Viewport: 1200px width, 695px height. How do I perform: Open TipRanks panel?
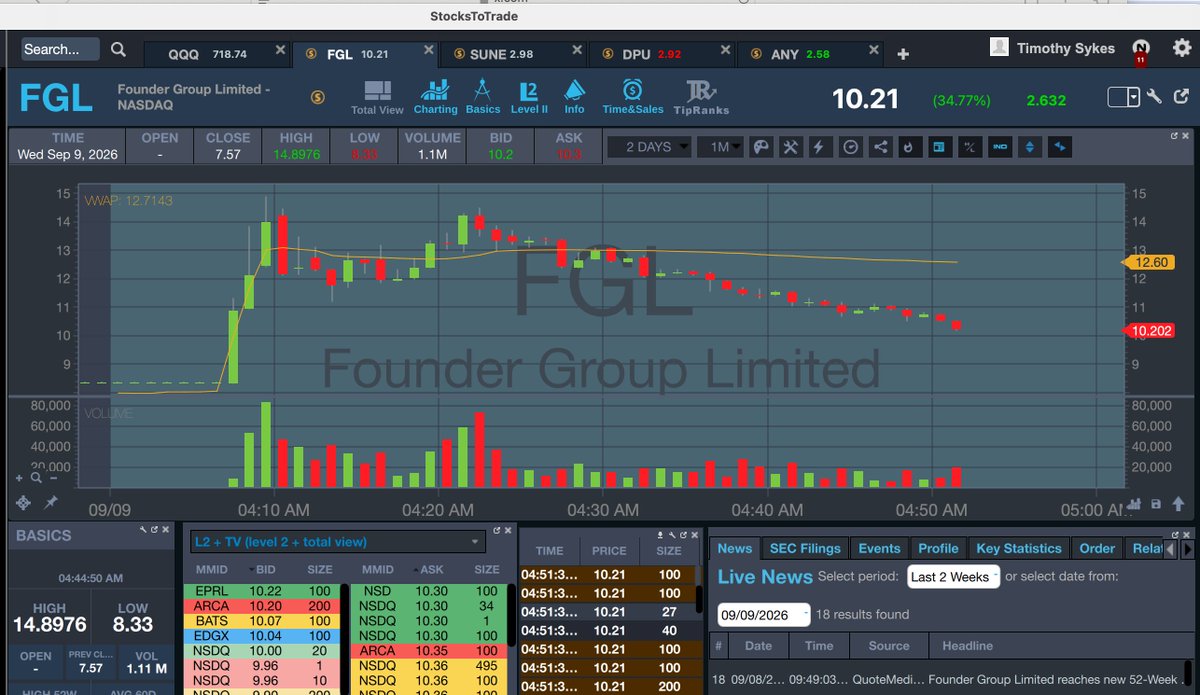pos(701,98)
